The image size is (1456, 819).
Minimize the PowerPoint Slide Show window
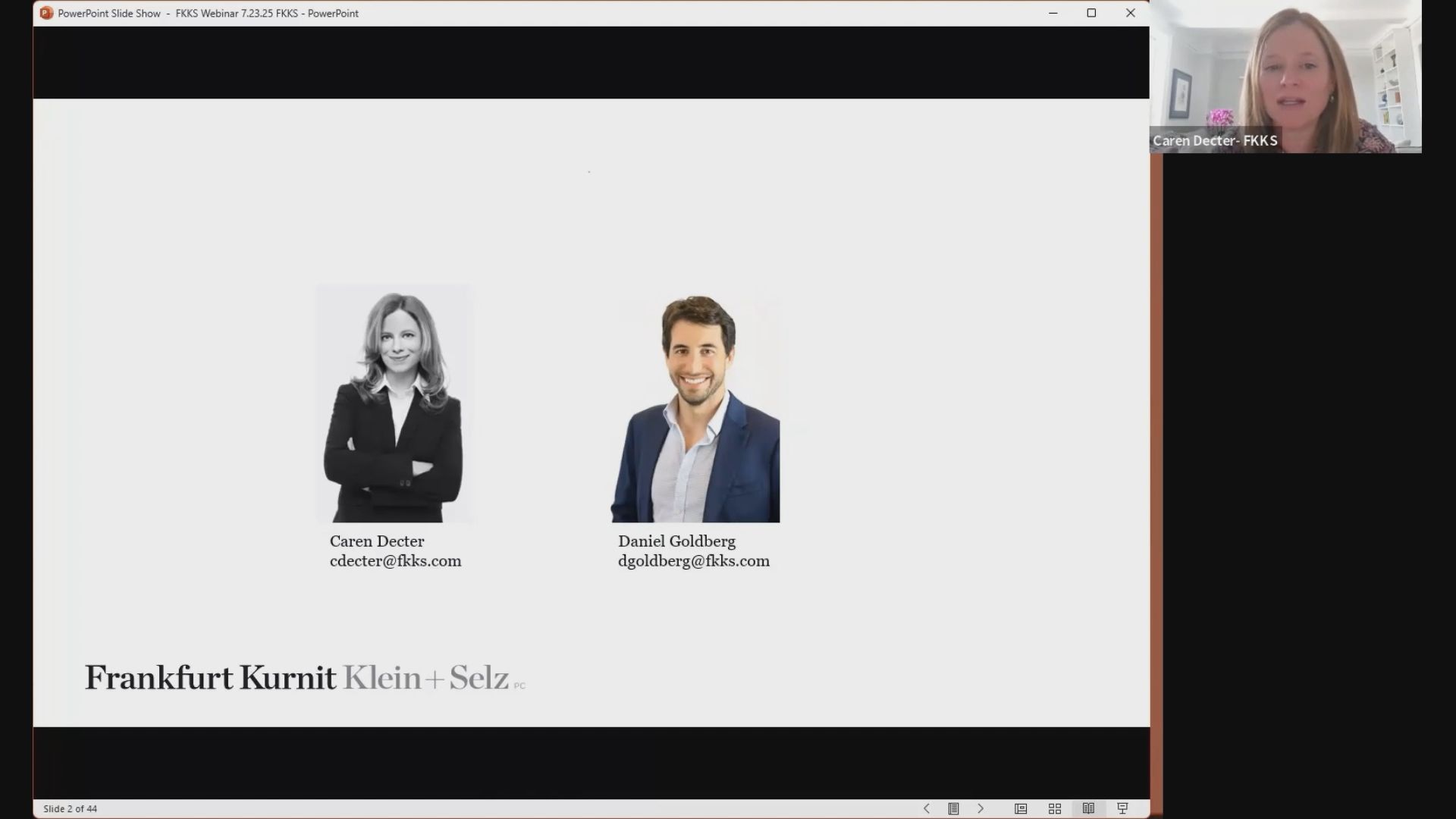click(1053, 13)
